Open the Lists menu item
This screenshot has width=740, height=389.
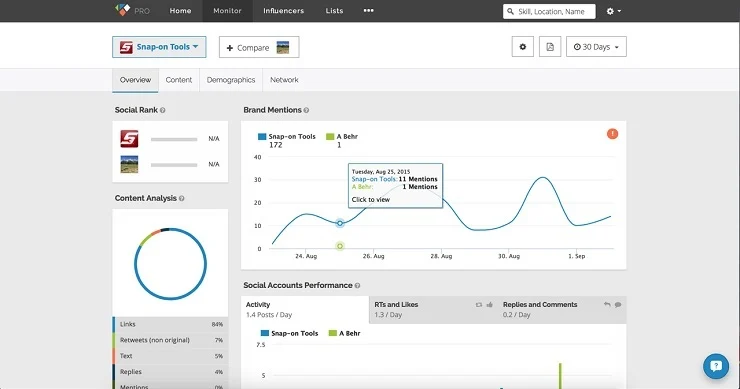pos(334,11)
